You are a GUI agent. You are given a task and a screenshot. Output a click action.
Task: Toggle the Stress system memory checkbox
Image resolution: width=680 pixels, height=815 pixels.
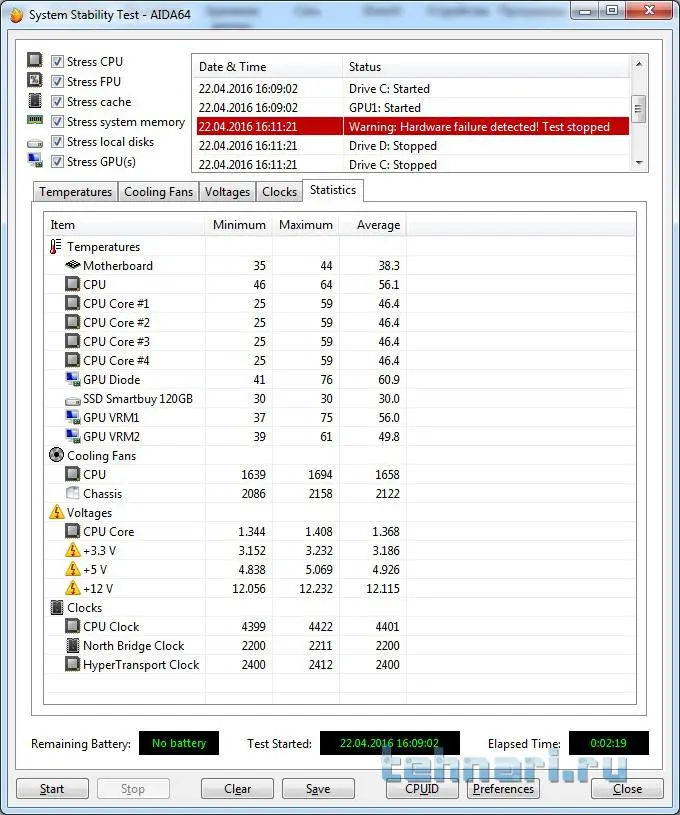[x=57, y=122]
